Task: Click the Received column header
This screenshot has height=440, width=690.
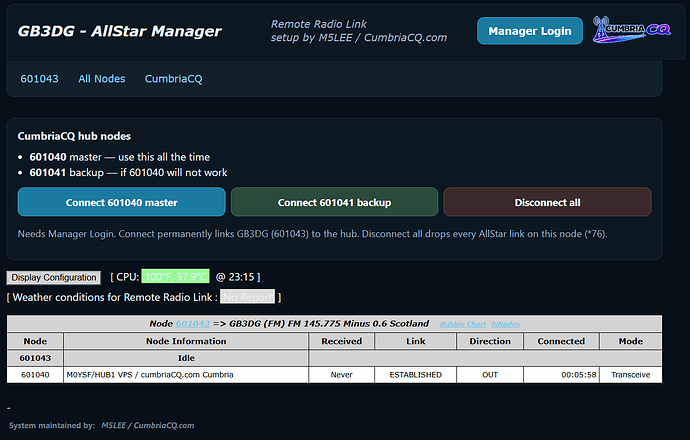Action: point(341,341)
